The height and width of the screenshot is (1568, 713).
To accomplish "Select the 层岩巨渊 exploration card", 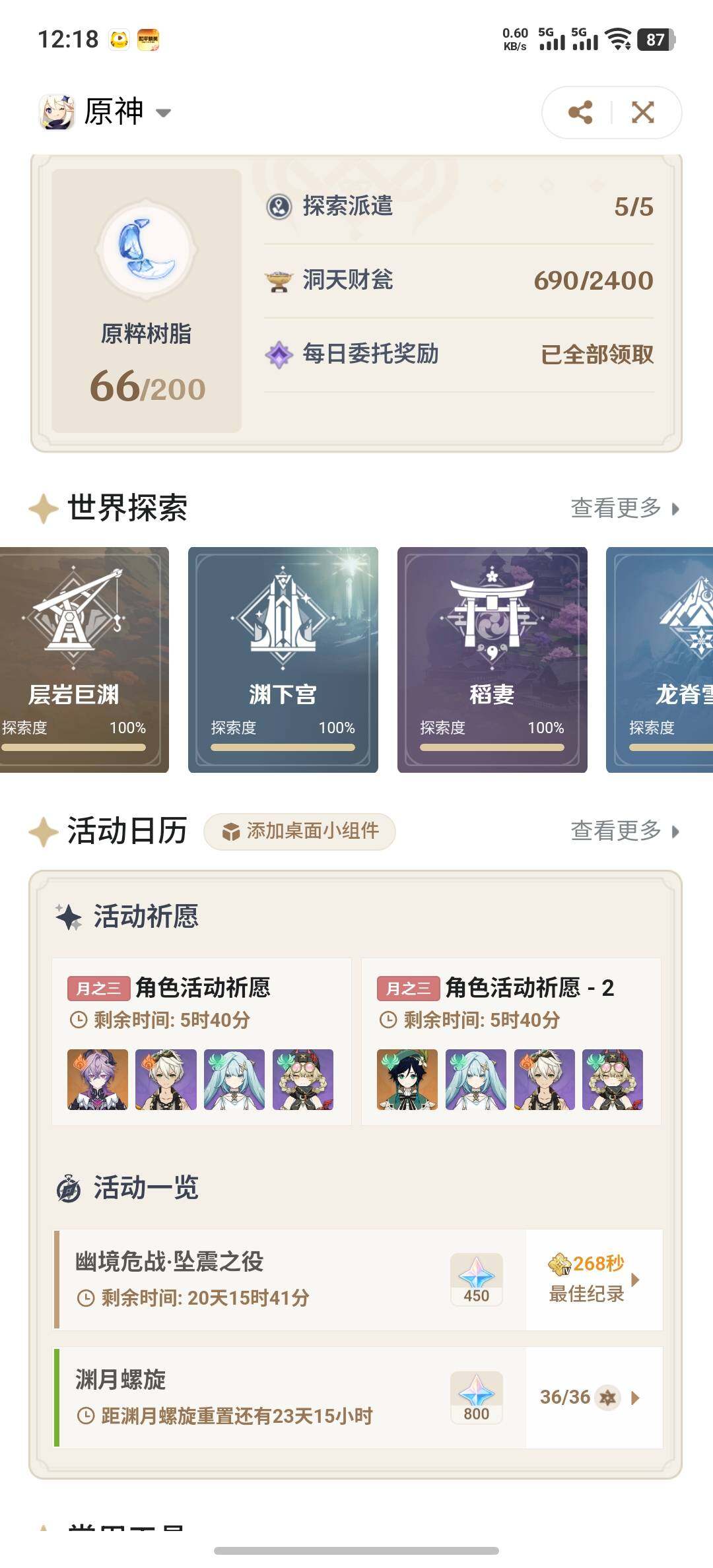I will 85,660.
